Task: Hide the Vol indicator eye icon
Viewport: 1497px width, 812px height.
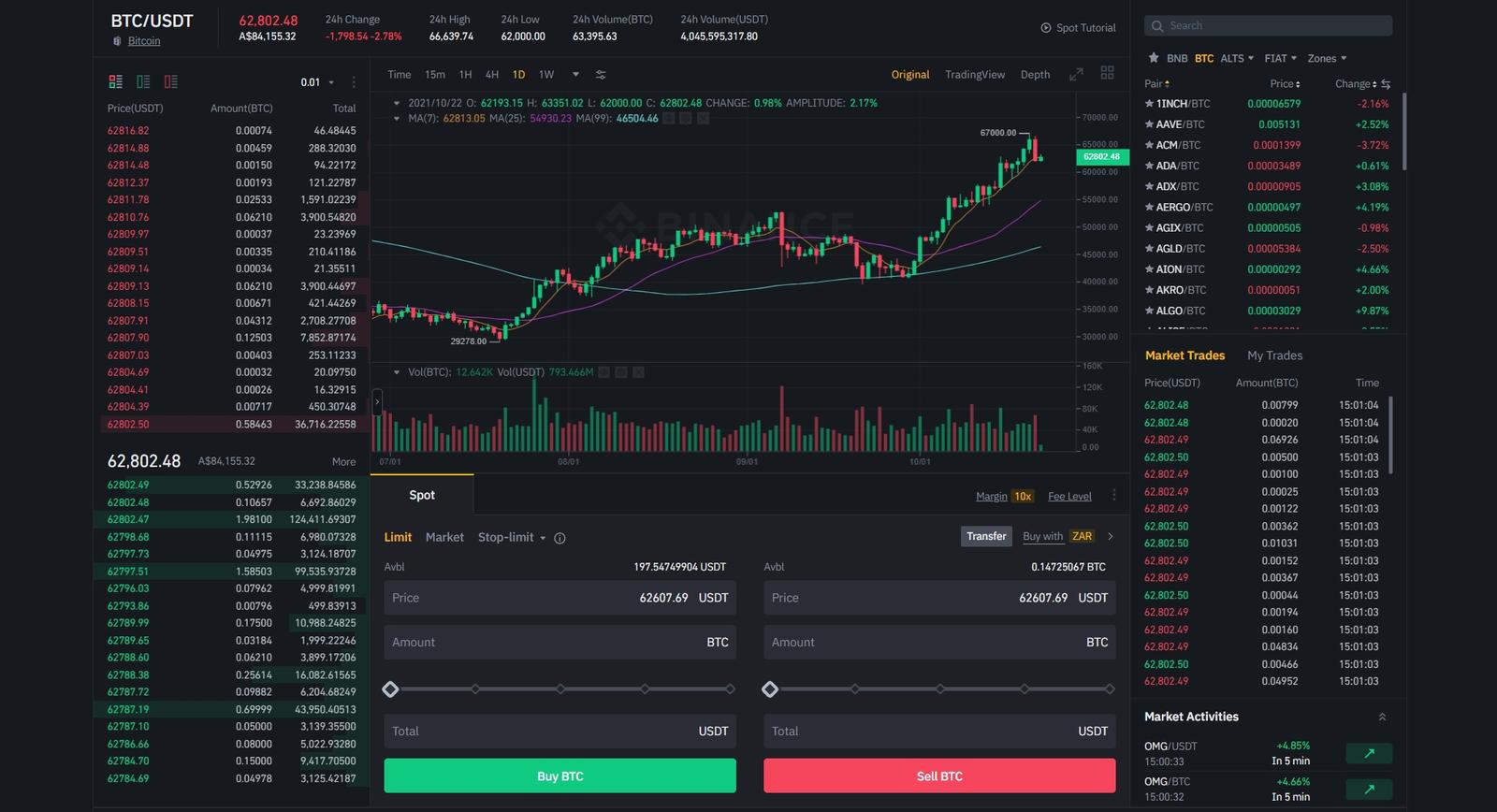Action: tap(604, 372)
